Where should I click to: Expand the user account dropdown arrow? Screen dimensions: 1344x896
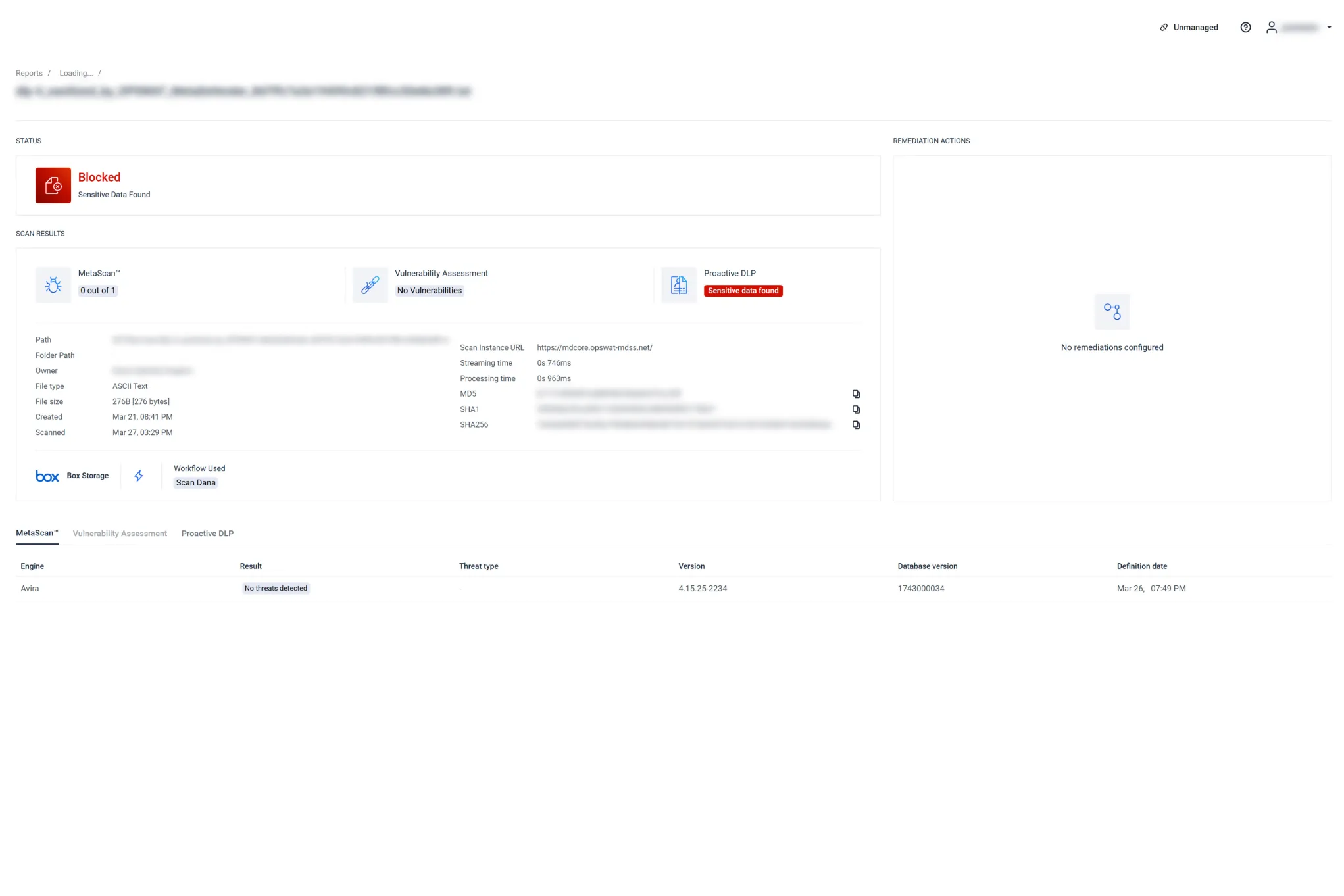1329,28
